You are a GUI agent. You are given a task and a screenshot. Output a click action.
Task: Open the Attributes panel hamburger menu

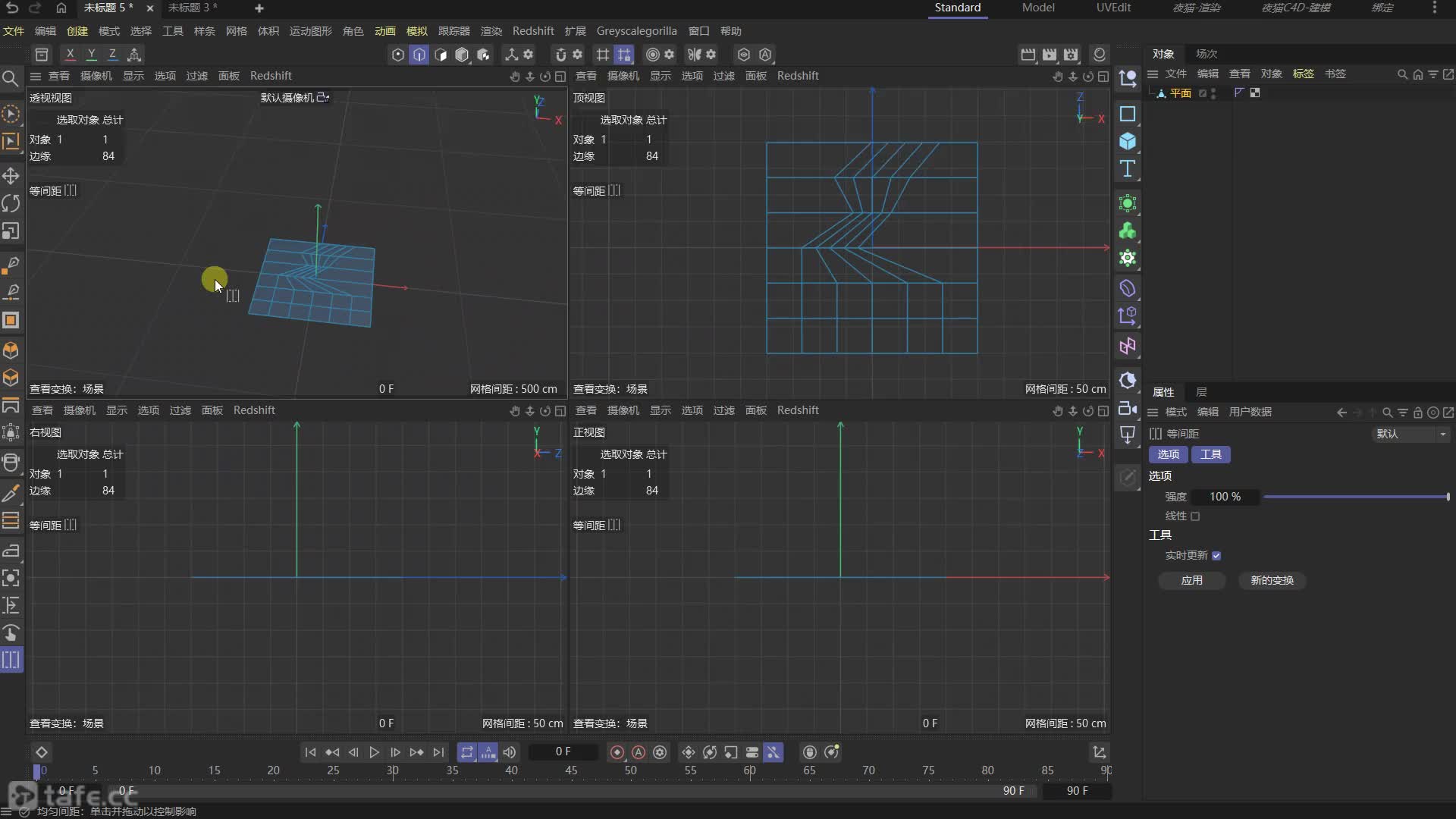tap(1153, 412)
